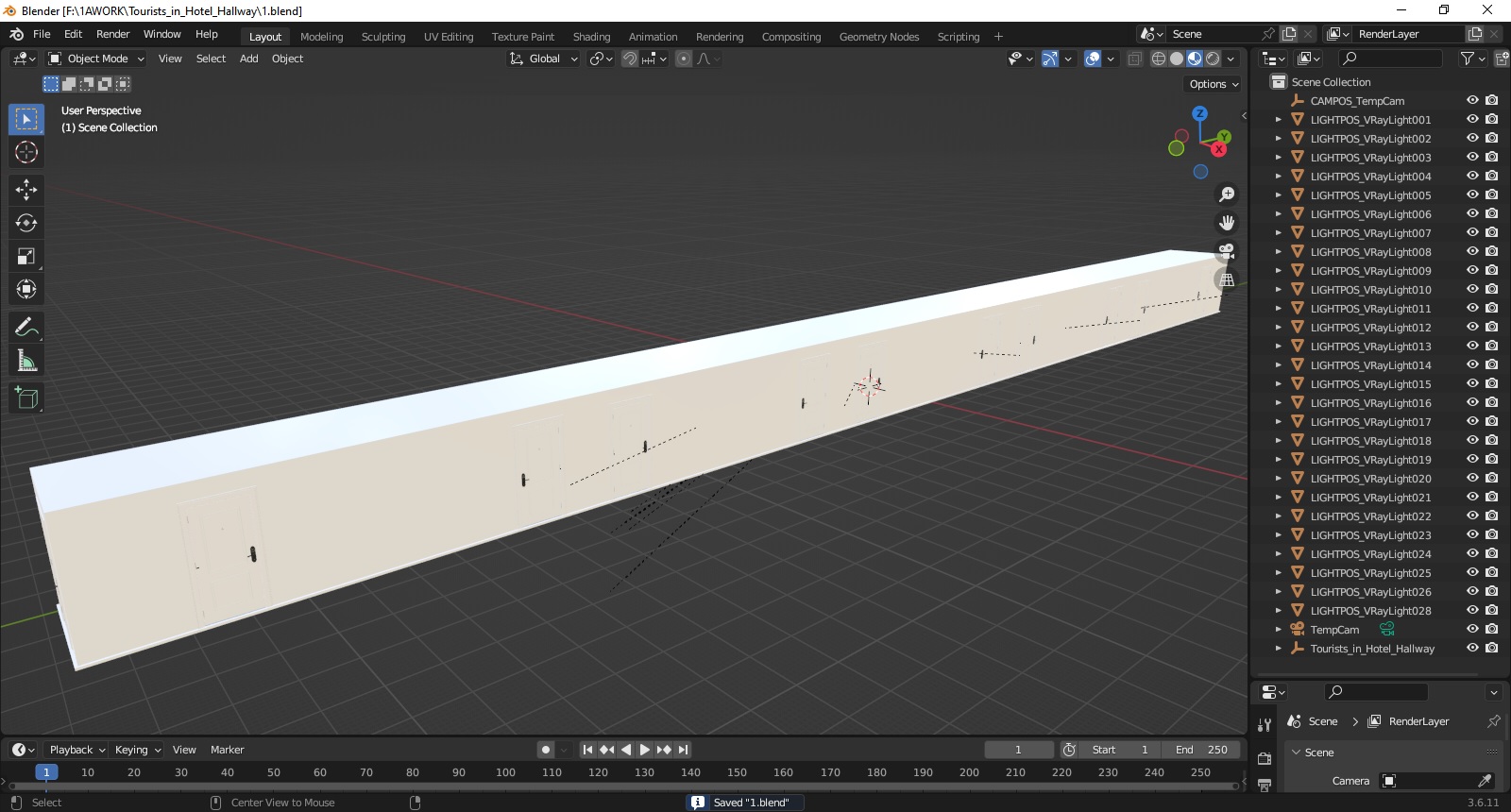Add a new workspace with plus button
Image resolution: width=1511 pixels, height=812 pixels.
click(x=998, y=37)
